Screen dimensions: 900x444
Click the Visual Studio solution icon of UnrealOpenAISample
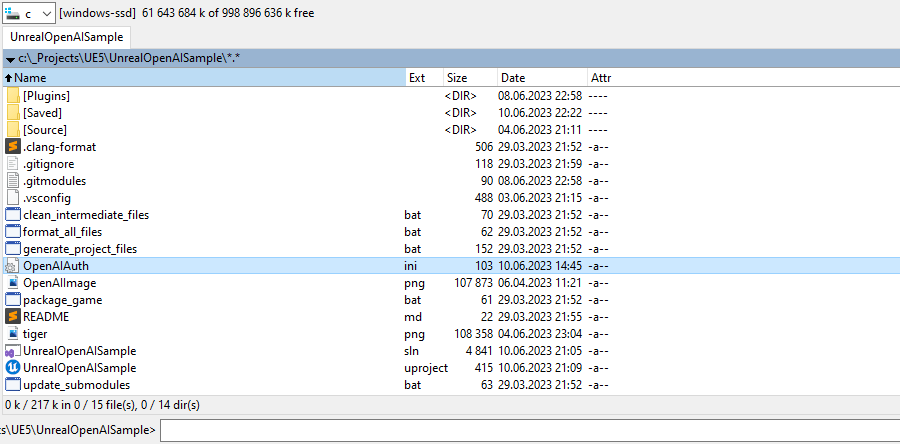click(13, 351)
